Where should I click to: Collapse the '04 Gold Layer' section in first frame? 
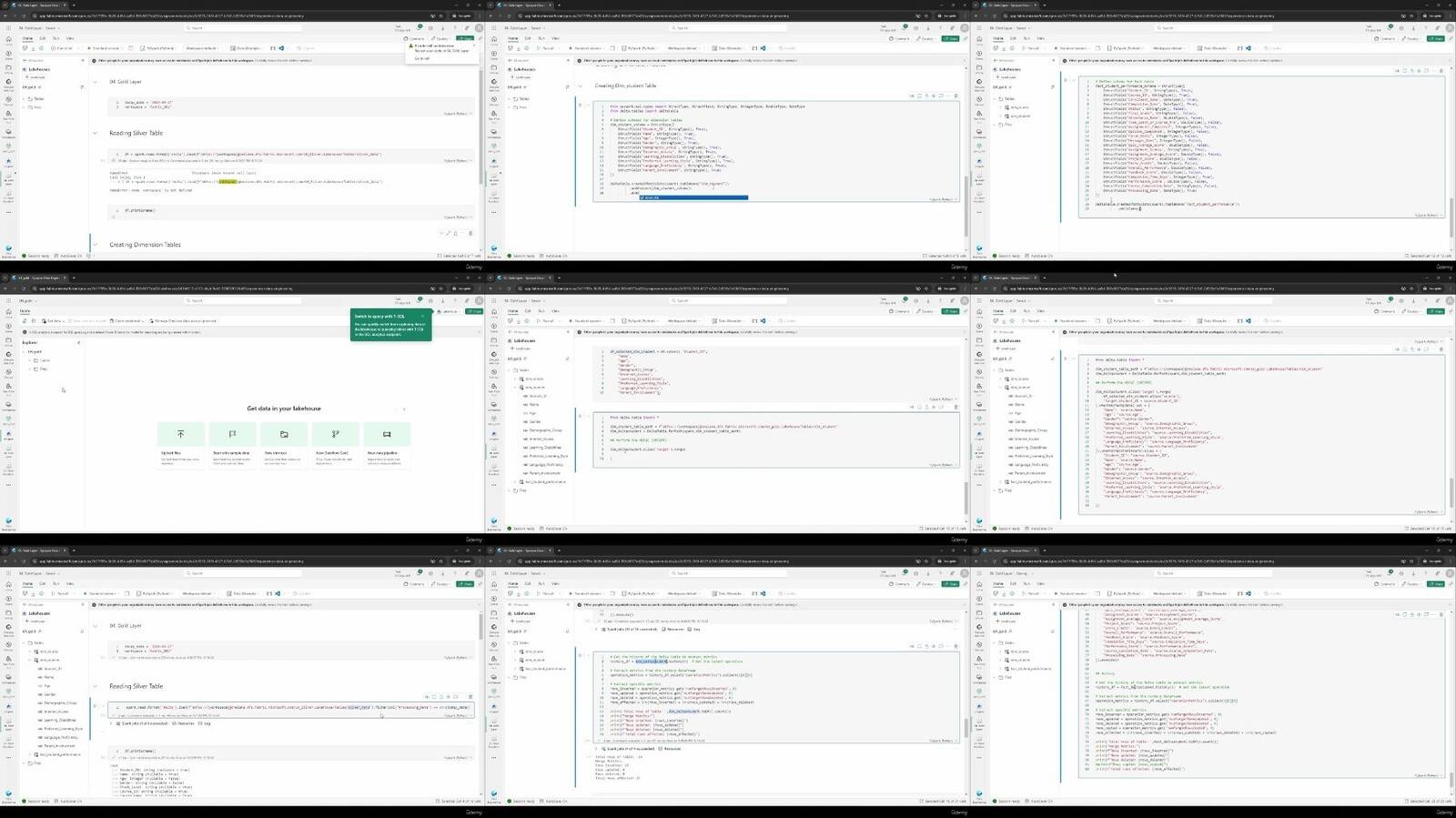[95, 82]
